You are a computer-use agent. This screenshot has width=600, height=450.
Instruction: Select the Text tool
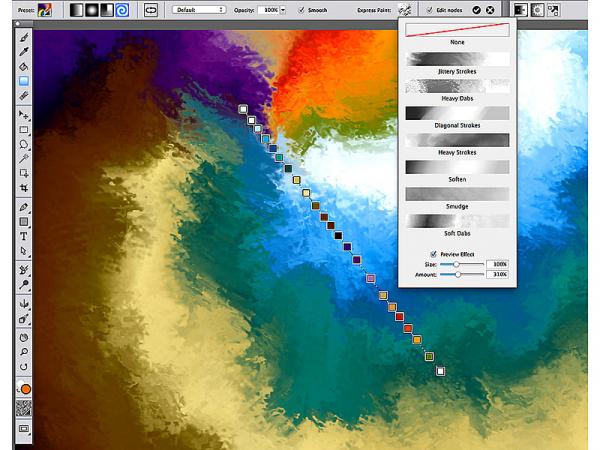point(24,236)
